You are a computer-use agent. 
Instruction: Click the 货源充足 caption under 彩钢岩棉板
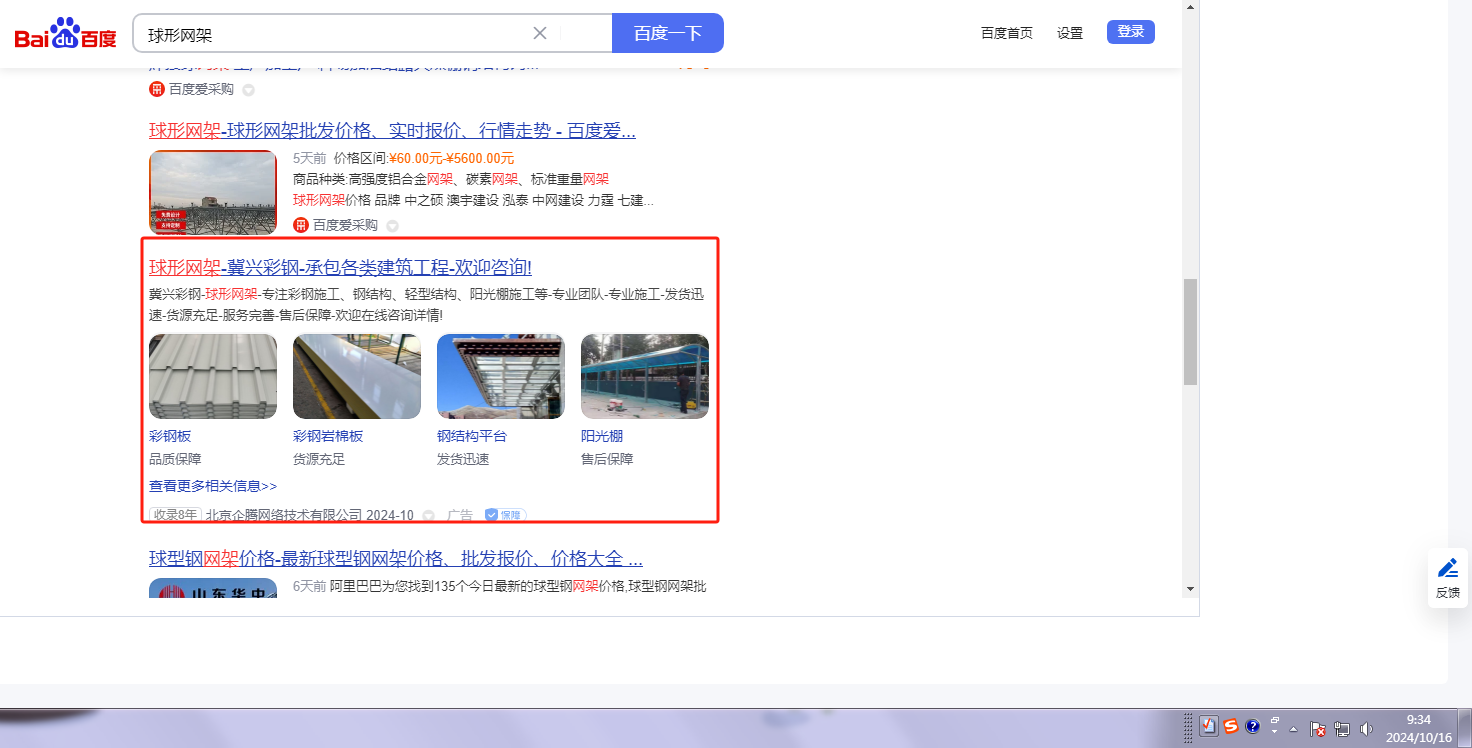(x=319, y=459)
